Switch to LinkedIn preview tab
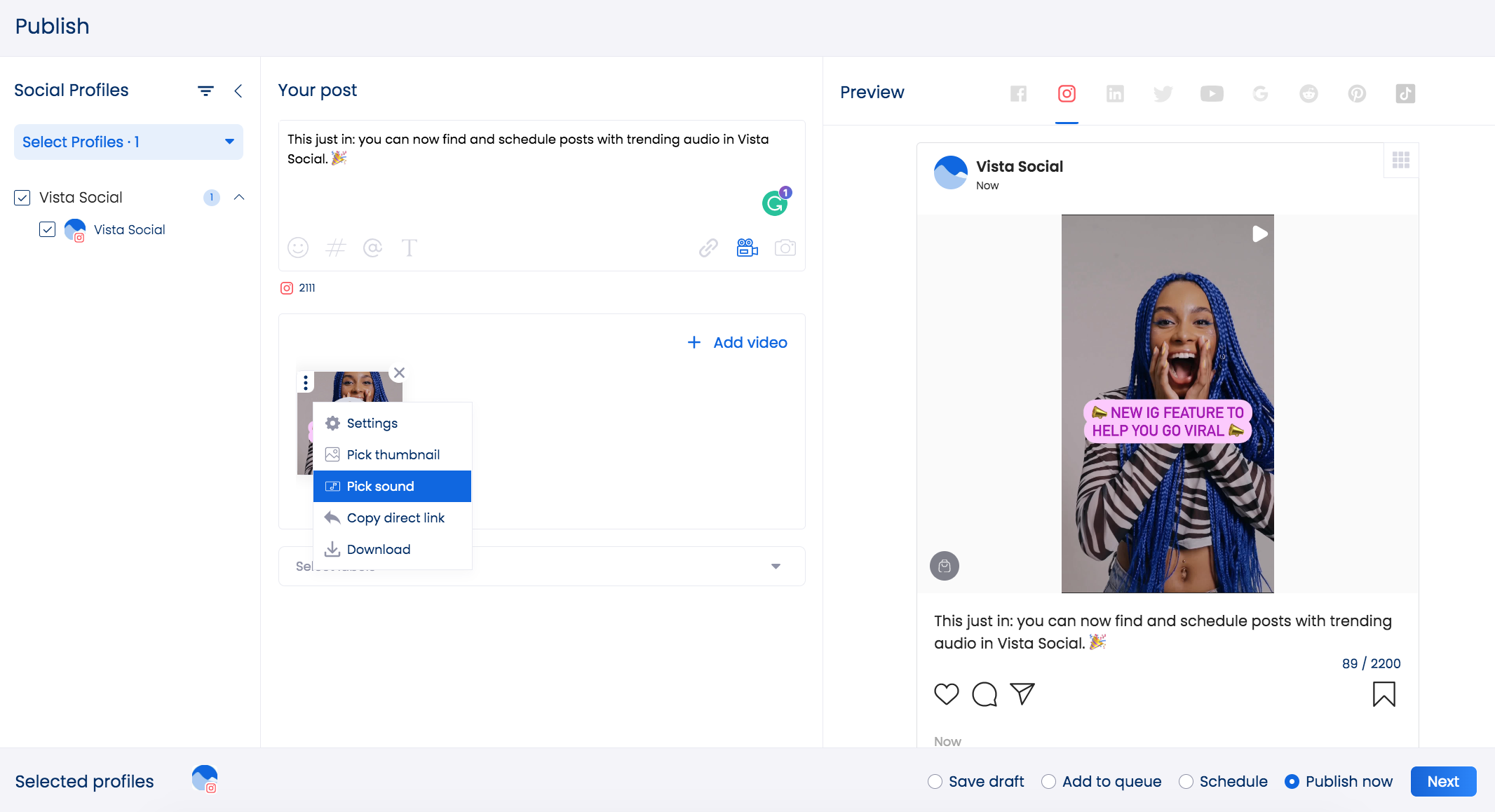The image size is (1495, 812). click(x=1115, y=92)
